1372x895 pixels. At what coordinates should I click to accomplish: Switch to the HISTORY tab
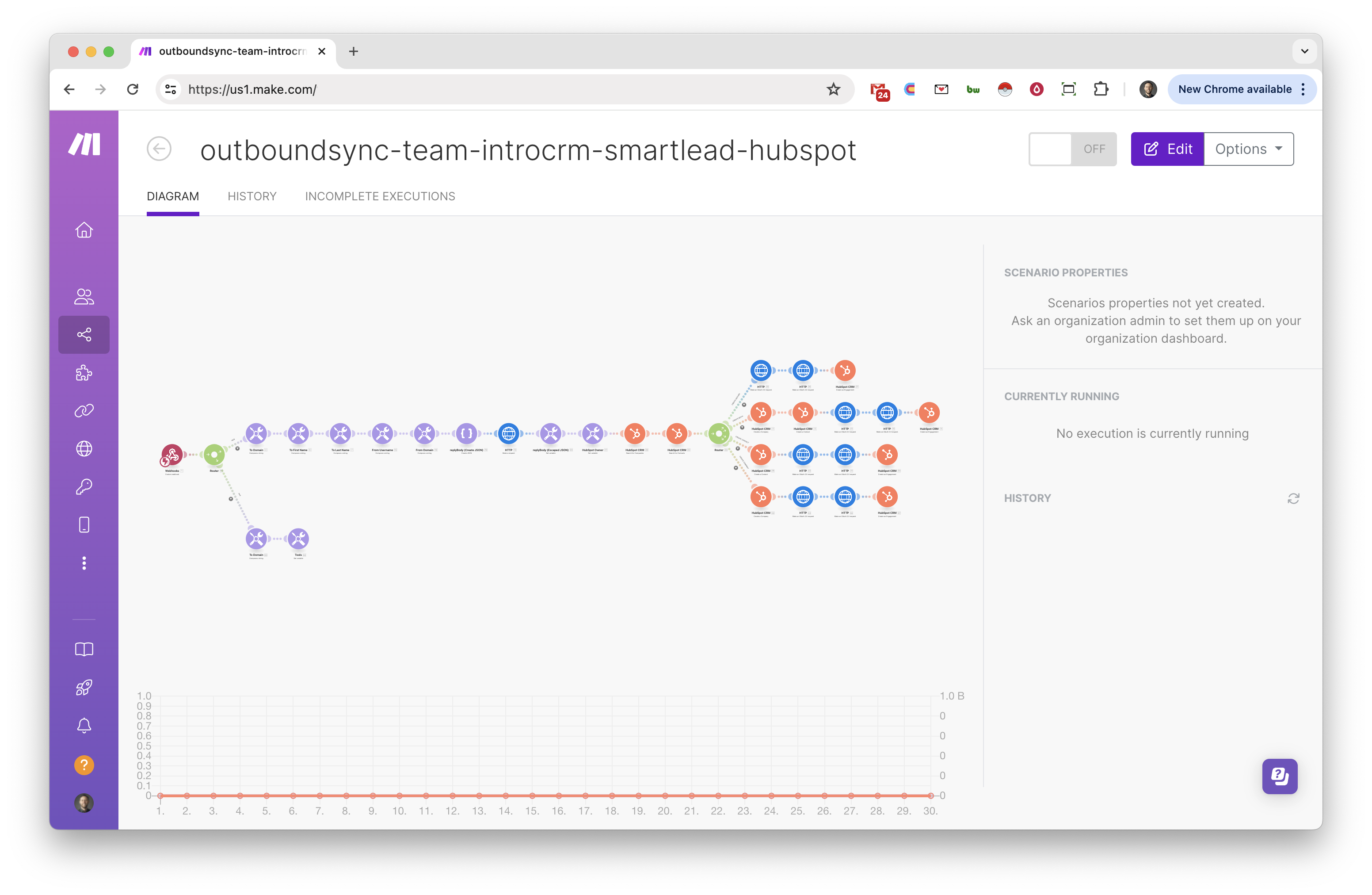252,196
